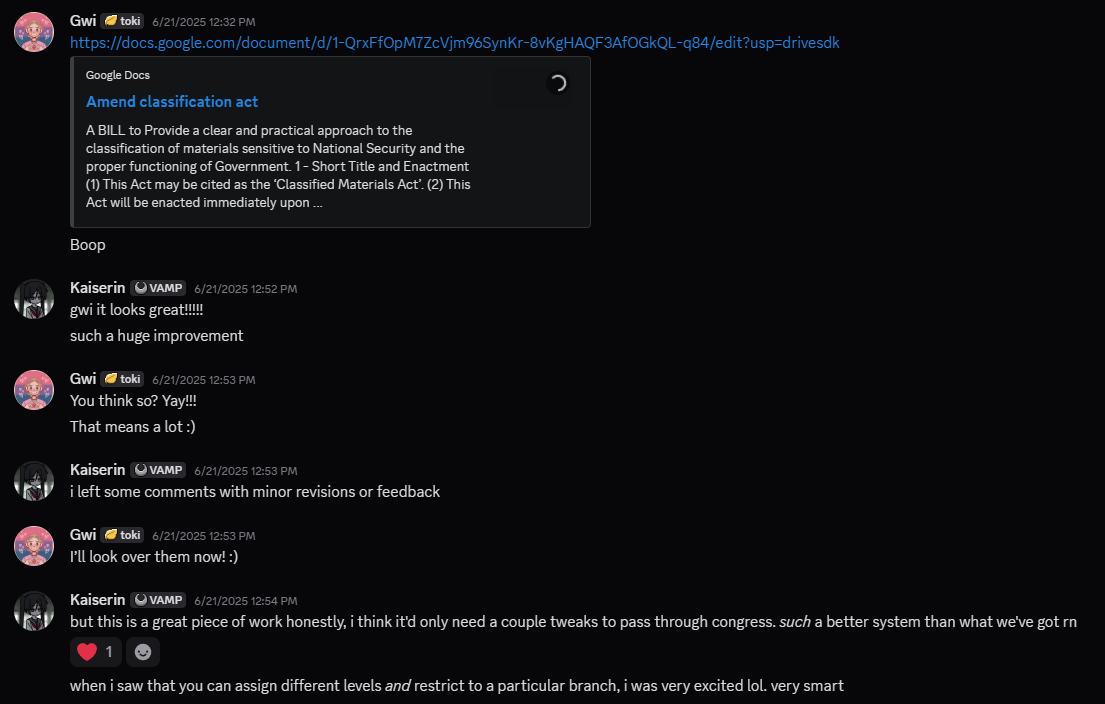1105x704 pixels.
Task: Click Gwi's username on the 12:32 PM message
Action: point(83,20)
